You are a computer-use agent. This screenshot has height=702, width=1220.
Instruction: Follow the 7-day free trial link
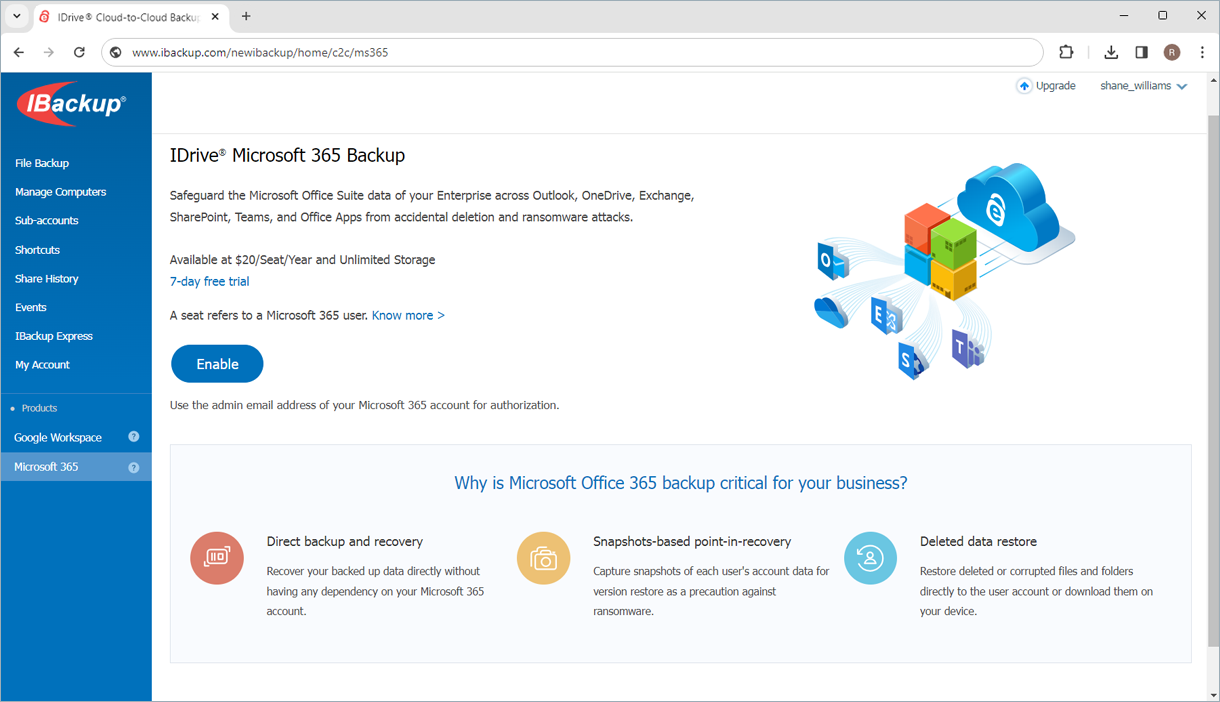coord(210,282)
